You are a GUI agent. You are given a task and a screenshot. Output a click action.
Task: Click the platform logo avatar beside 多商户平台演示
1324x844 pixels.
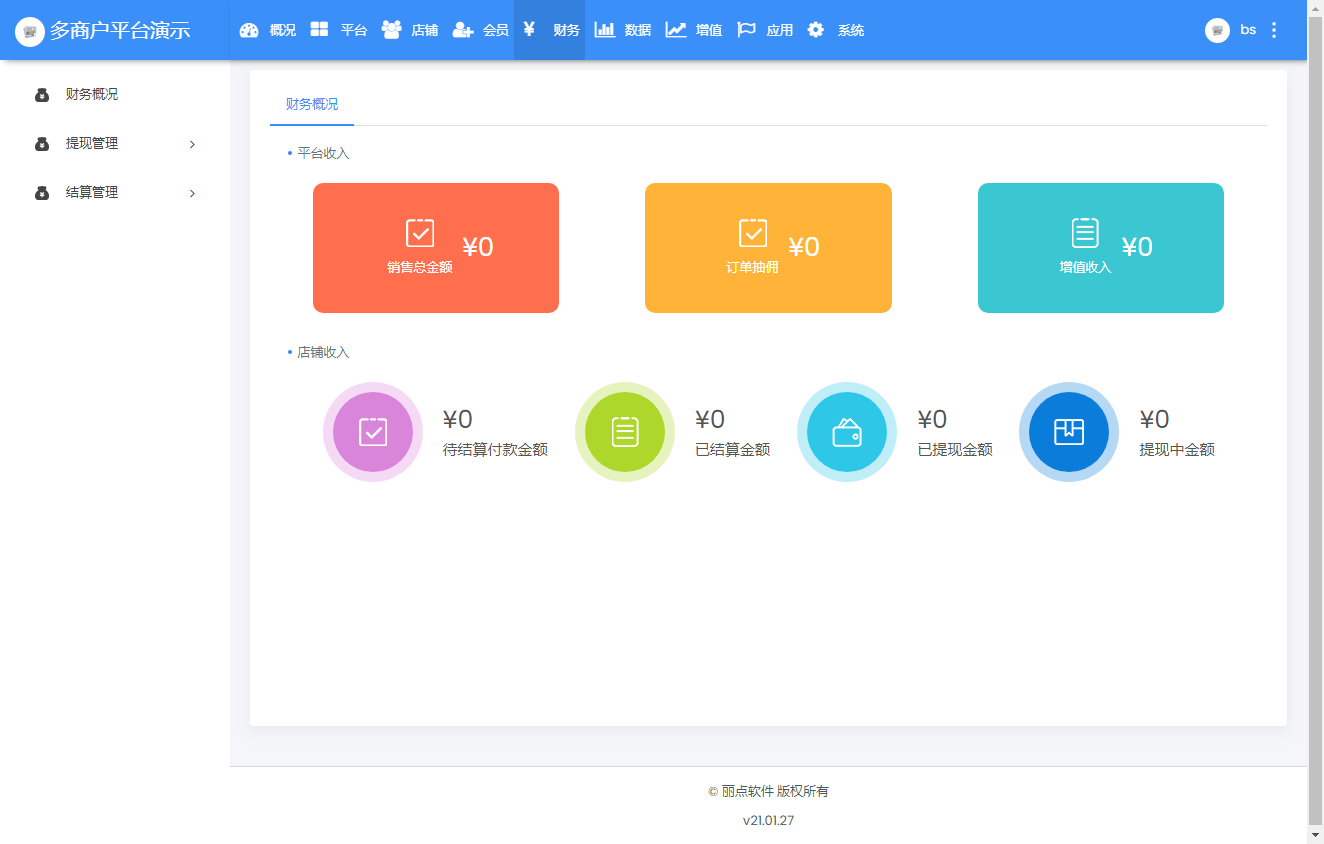tap(30, 31)
